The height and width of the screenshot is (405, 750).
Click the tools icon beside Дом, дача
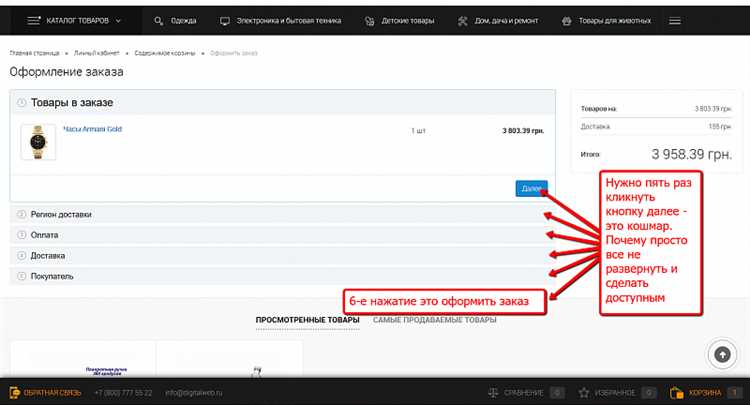pos(463,21)
